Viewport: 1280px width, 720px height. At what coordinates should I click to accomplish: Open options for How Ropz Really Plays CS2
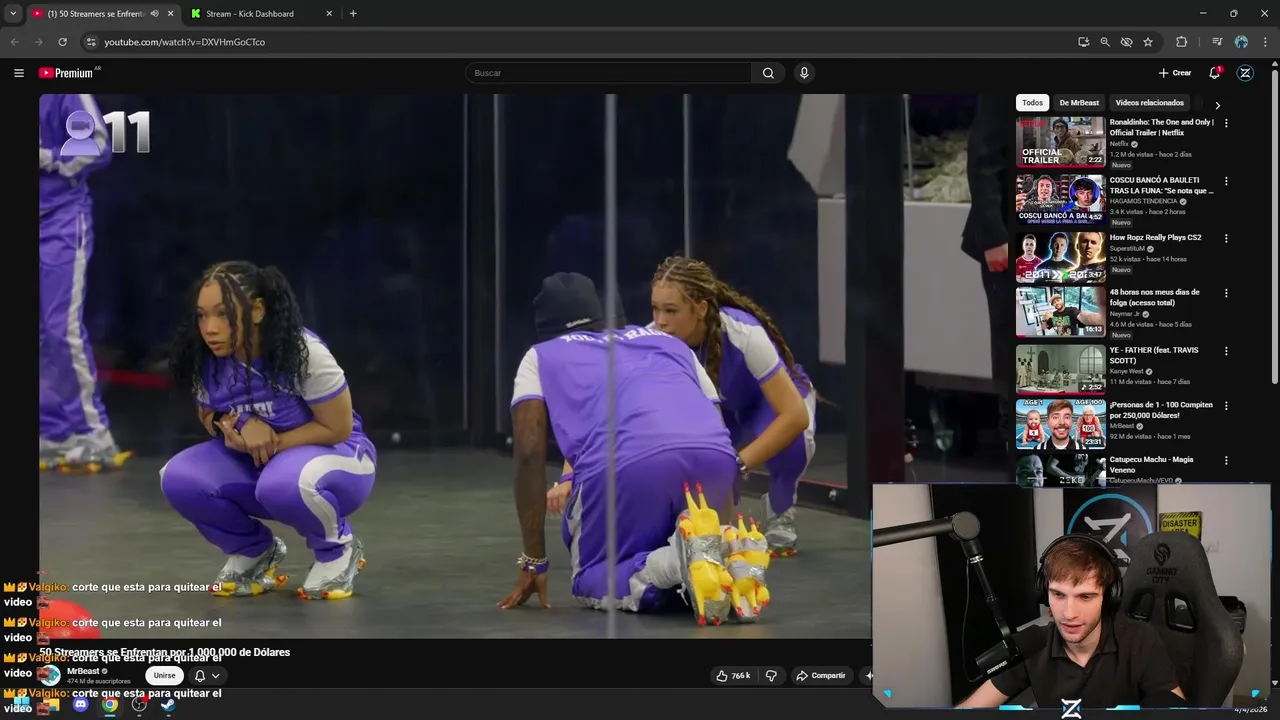[1226, 238]
